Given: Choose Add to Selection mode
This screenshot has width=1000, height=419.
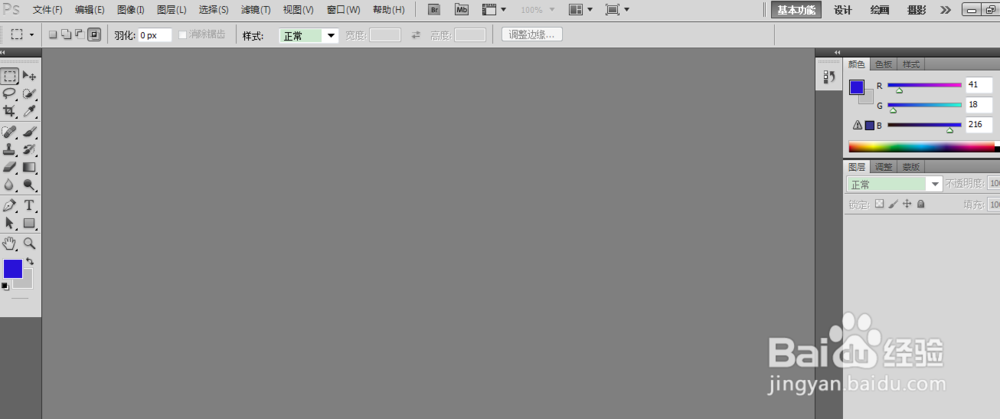Looking at the screenshot, I should (x=66, y=34).
